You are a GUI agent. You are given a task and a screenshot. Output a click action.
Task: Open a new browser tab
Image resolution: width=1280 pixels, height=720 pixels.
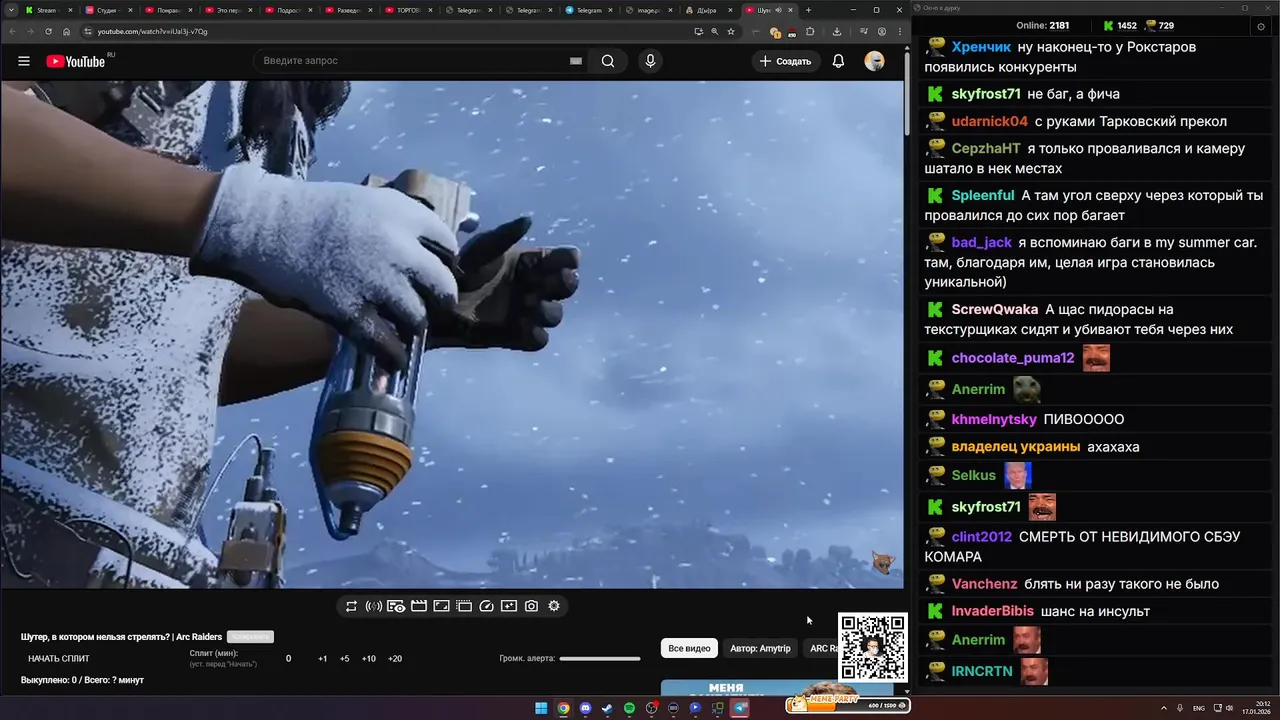(x=808, y=10)
